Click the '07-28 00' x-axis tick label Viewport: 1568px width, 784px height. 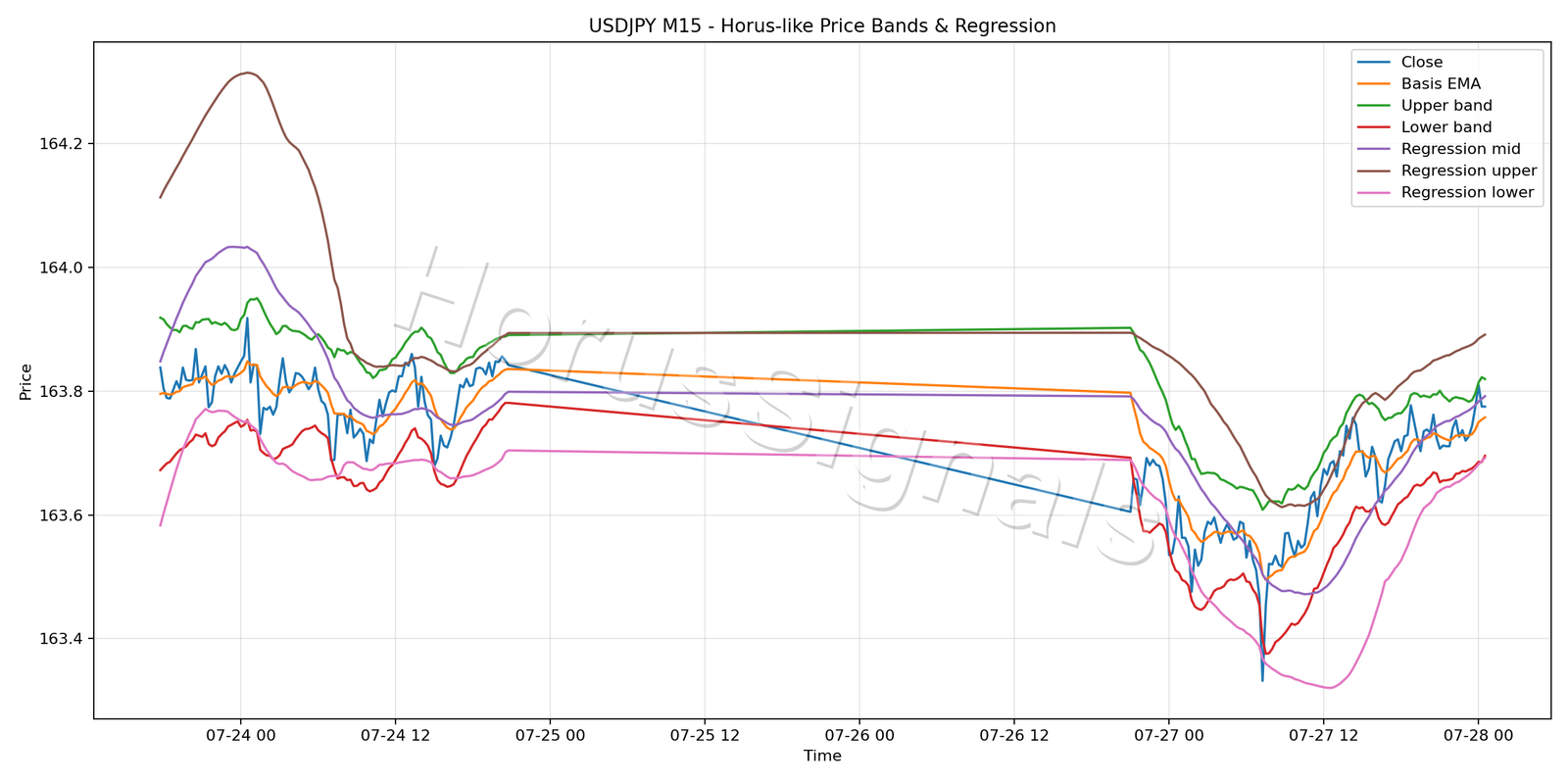pos(1478,735)
